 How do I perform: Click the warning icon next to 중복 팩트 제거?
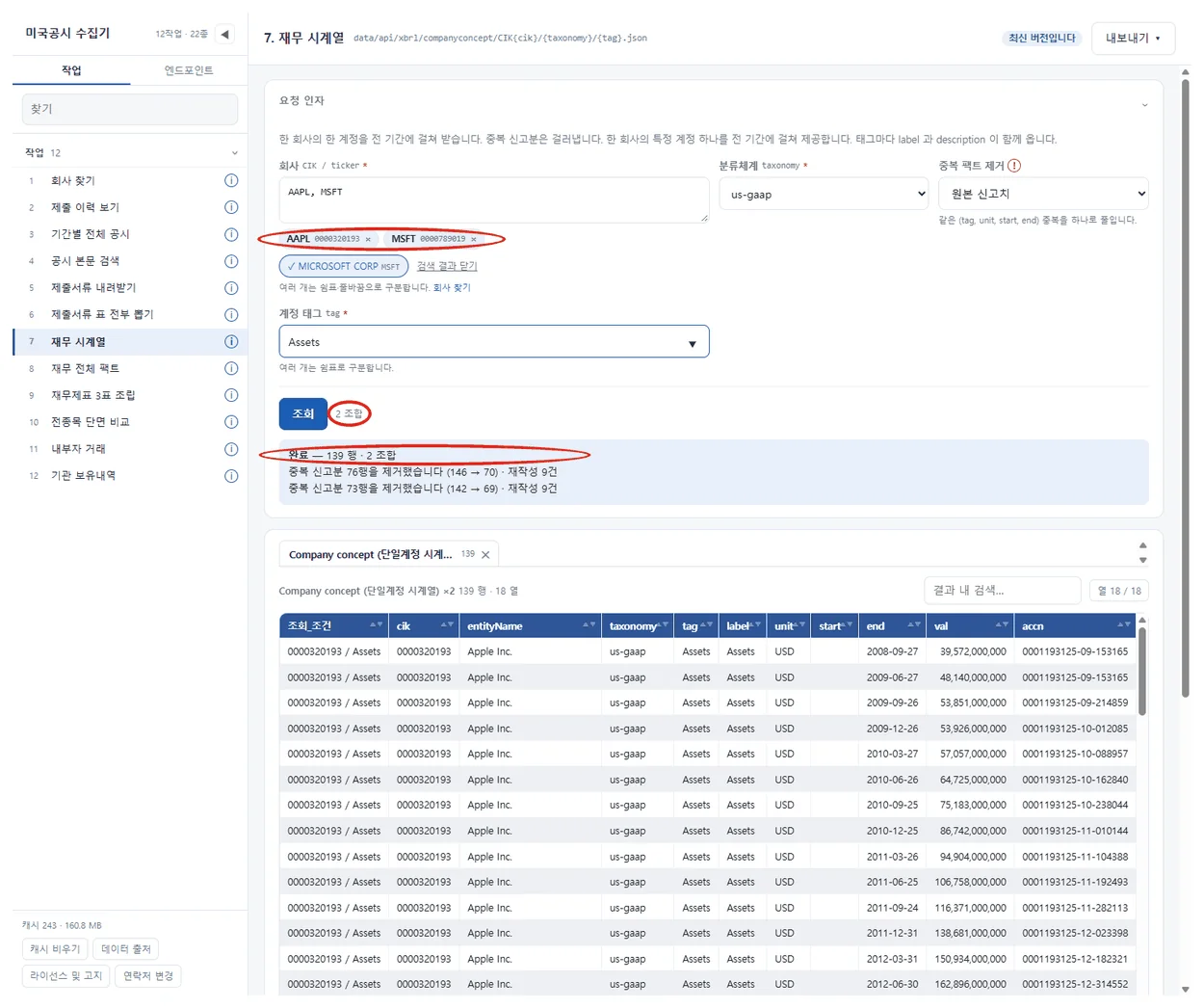click(1014, 166)
